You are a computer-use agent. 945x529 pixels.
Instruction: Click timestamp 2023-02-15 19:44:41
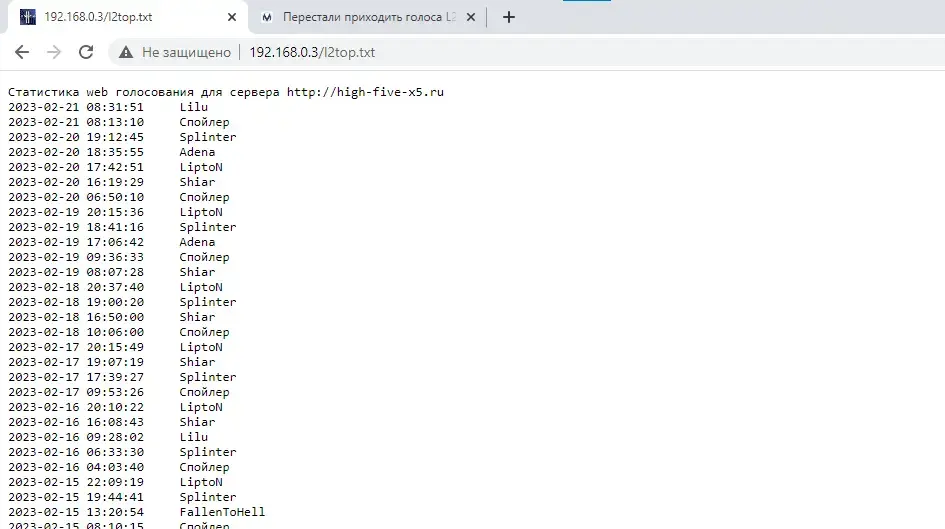[76, 498]
